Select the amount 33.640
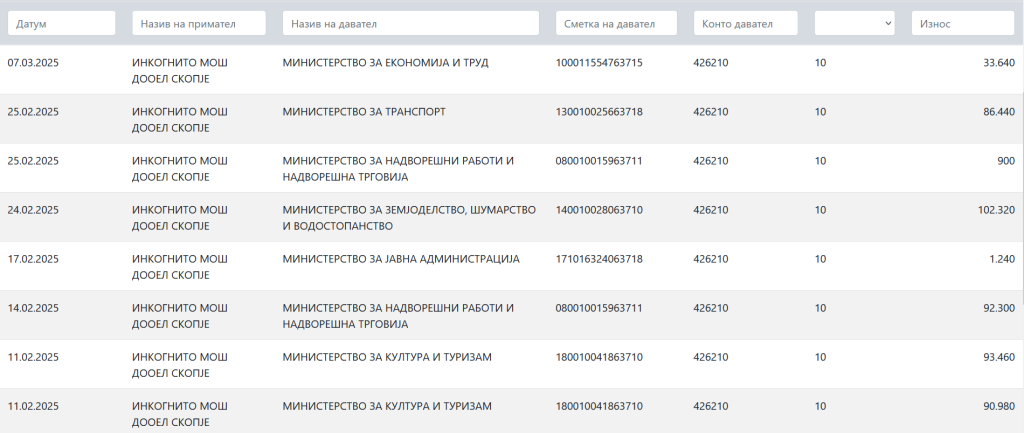1024x433 pixels. pos(999,63)
